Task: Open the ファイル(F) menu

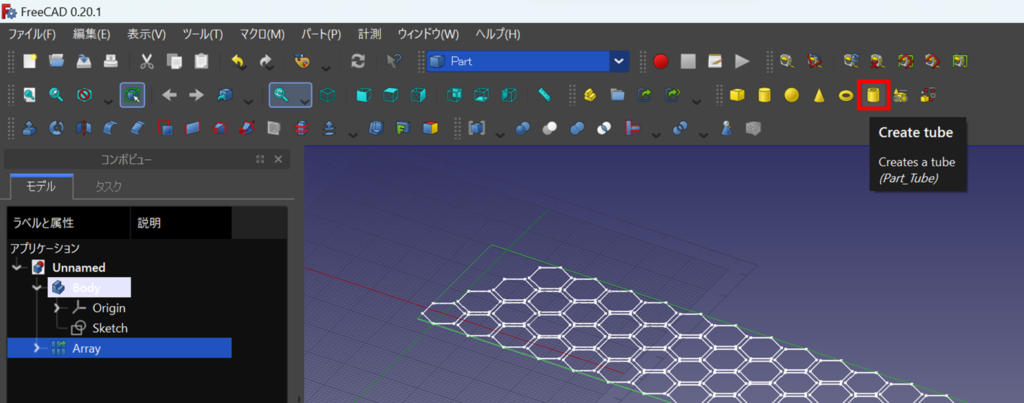Action: tap(32, 35)
